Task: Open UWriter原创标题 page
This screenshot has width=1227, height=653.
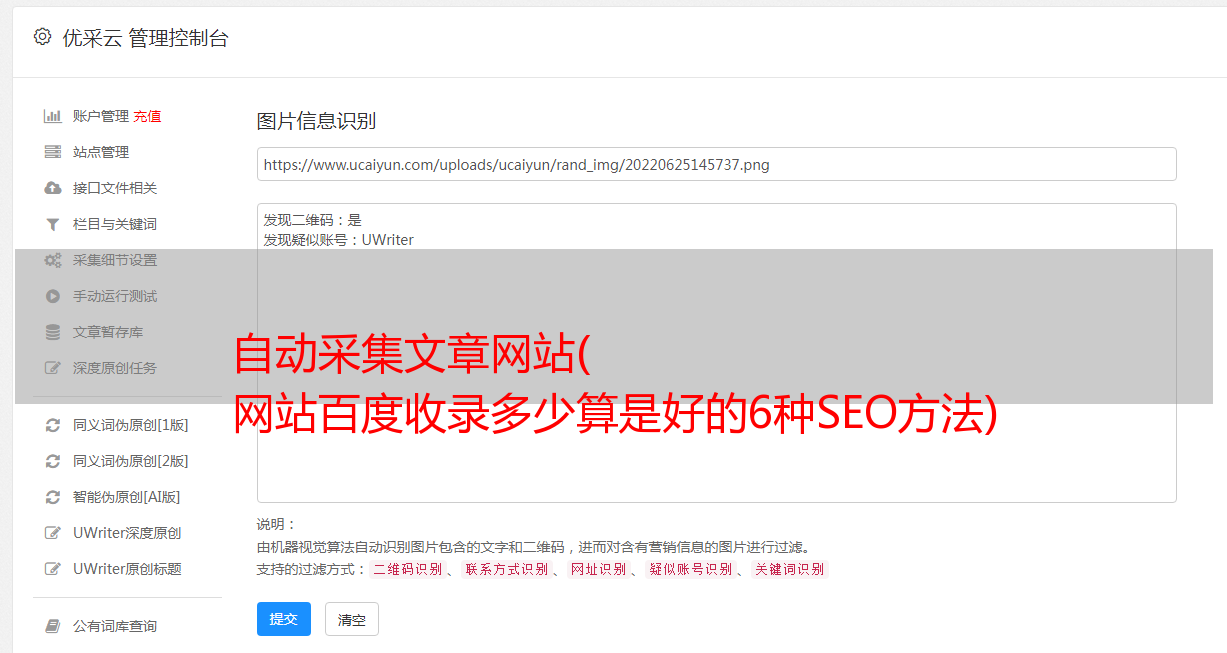Action: click(127, 569)
